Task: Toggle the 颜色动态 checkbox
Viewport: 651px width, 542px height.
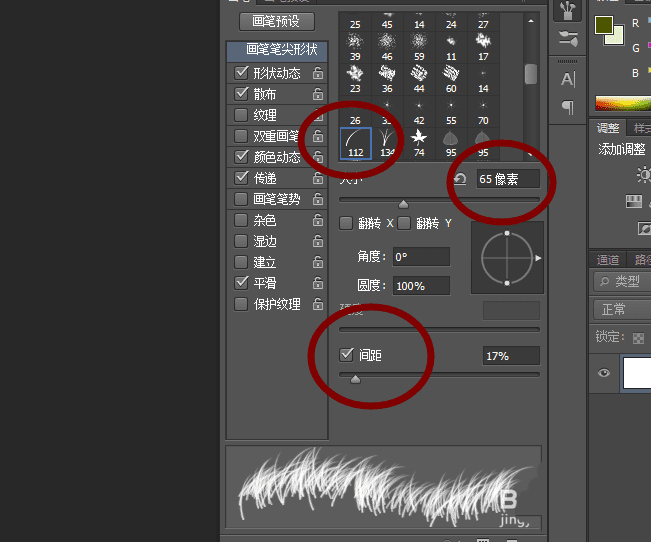Action: point(241,157)
